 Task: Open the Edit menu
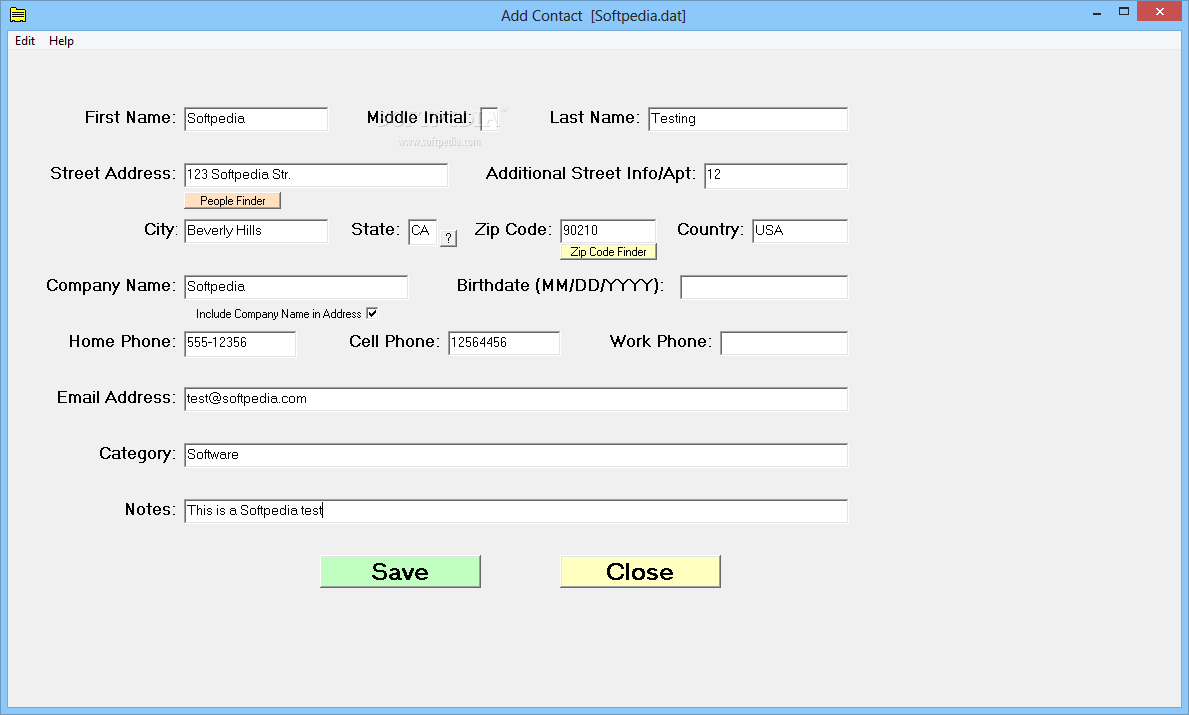click(x=25, y=41)
